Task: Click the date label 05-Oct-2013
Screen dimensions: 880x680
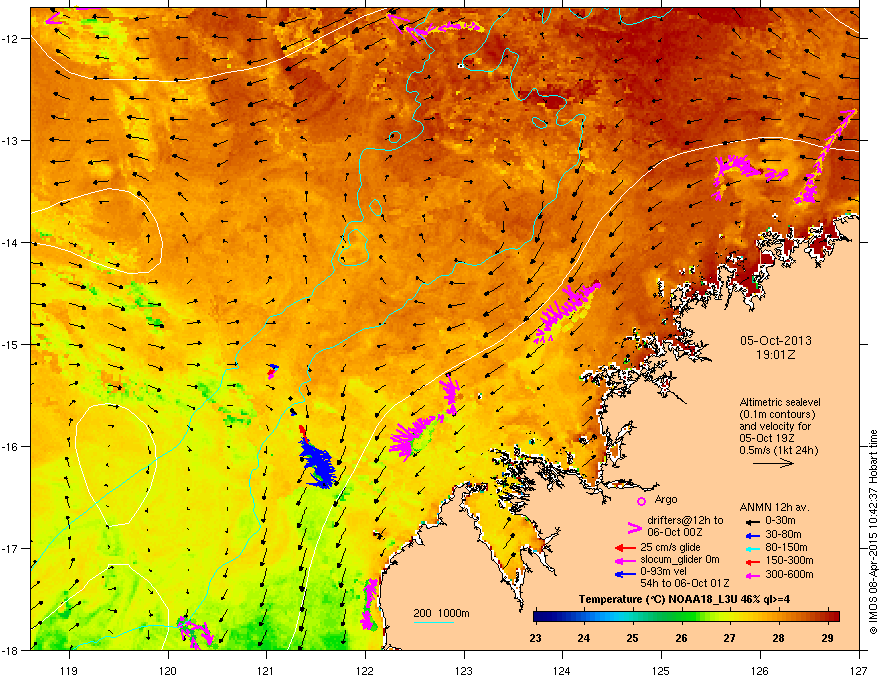Action: coord(776,341)
